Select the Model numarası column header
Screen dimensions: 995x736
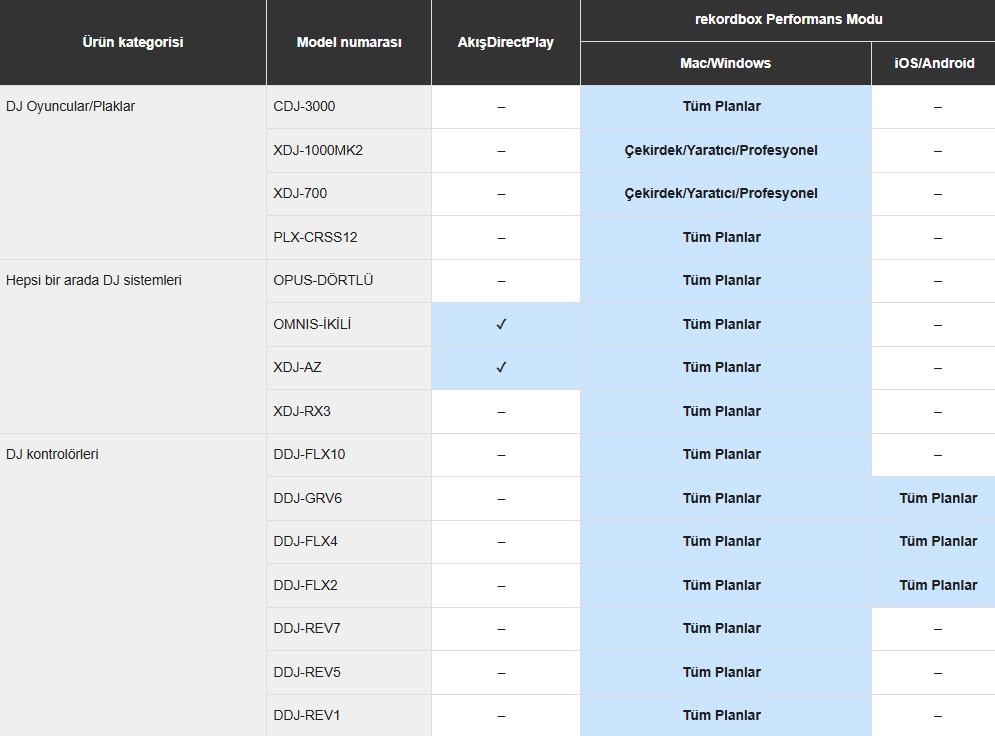point(349,43)
